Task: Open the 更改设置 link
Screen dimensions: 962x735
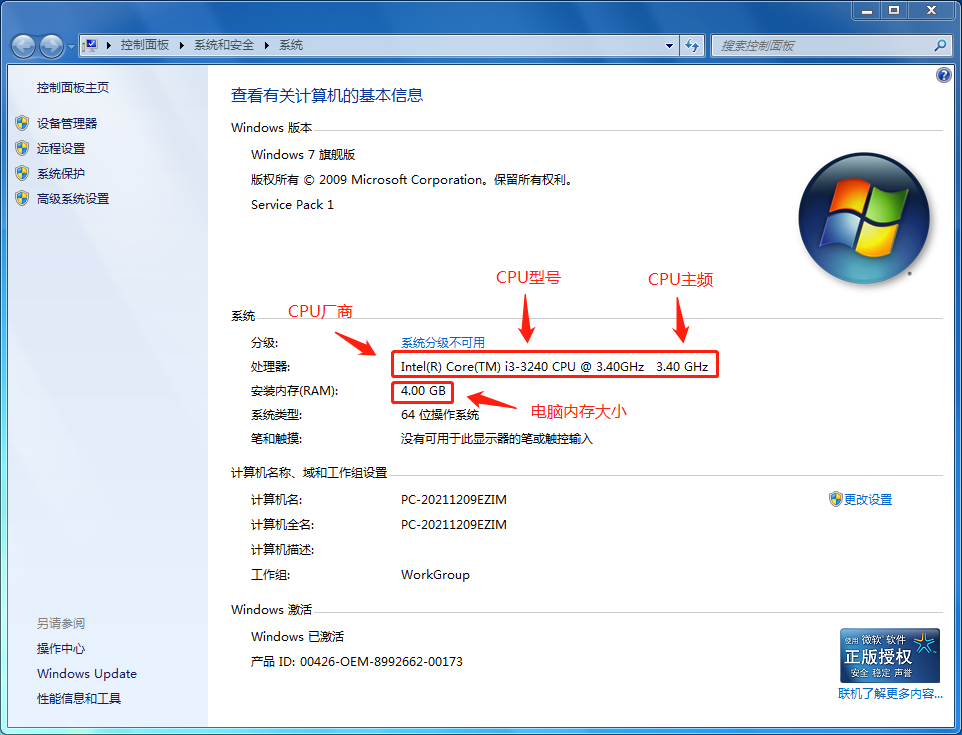Action: (867, 499)
